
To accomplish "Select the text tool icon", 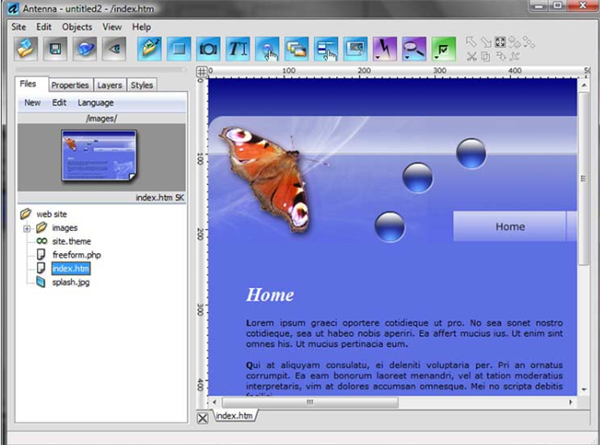I will [x=238, y=49].
